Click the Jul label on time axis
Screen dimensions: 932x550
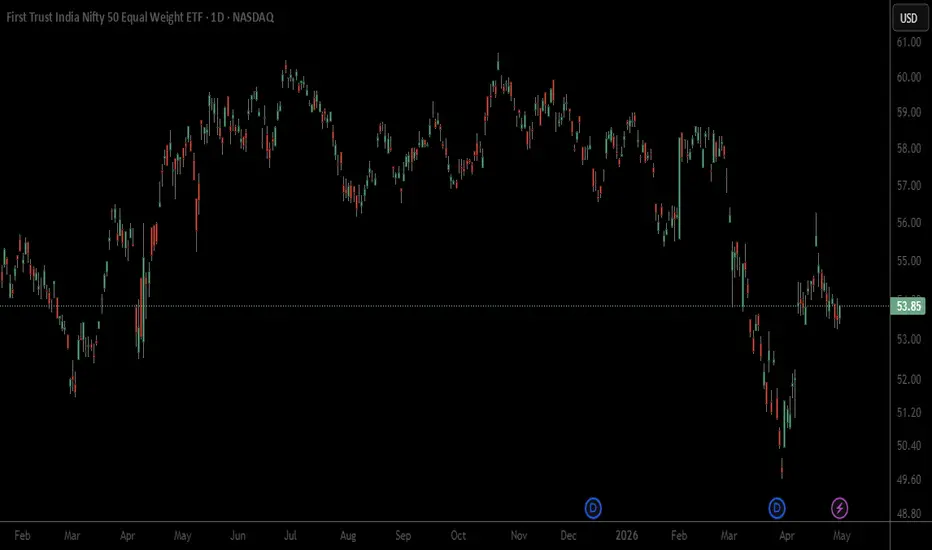click(x=290, y=536)
